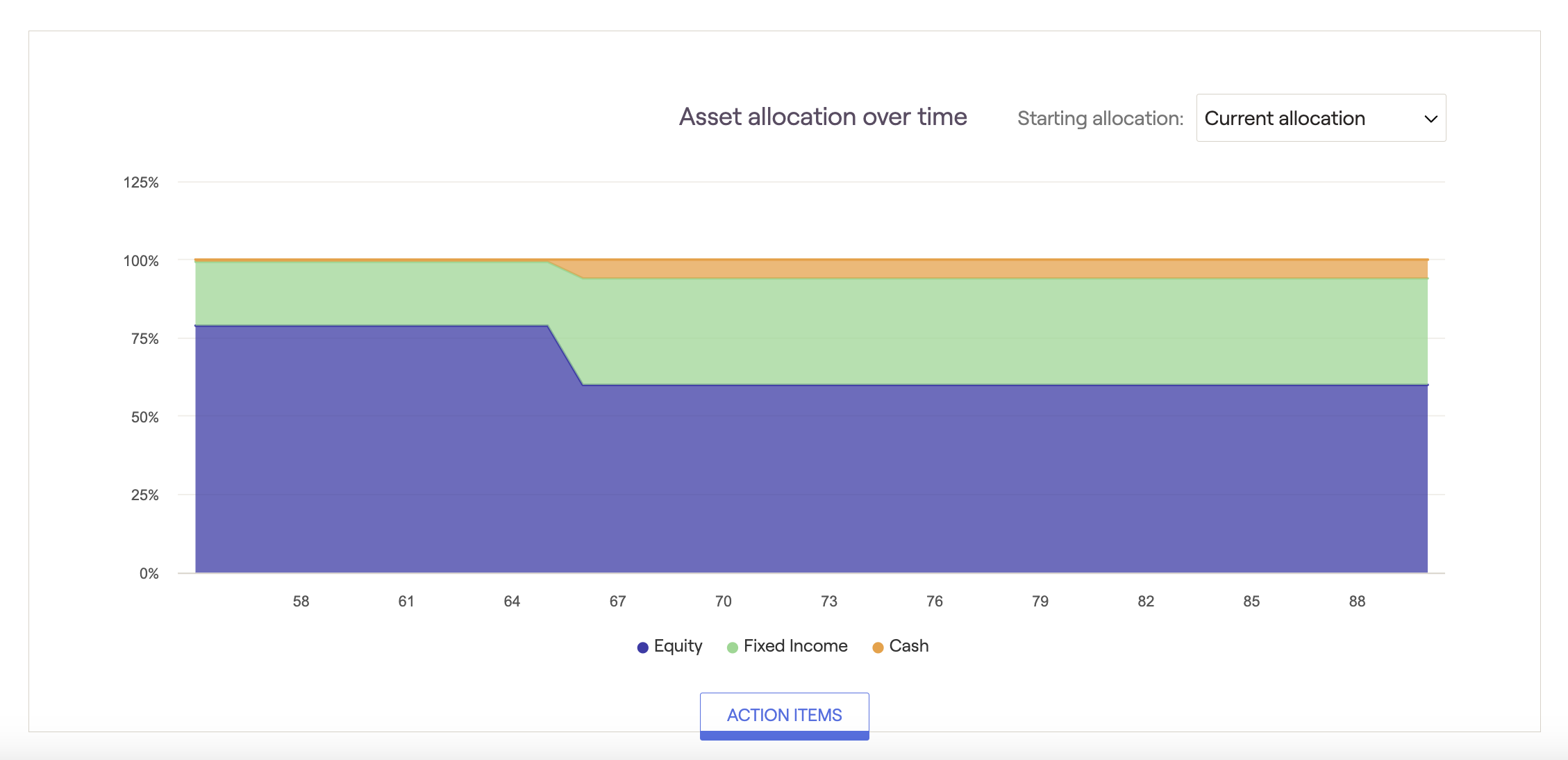Click the chevron arrow of Current allocation

1431,119
